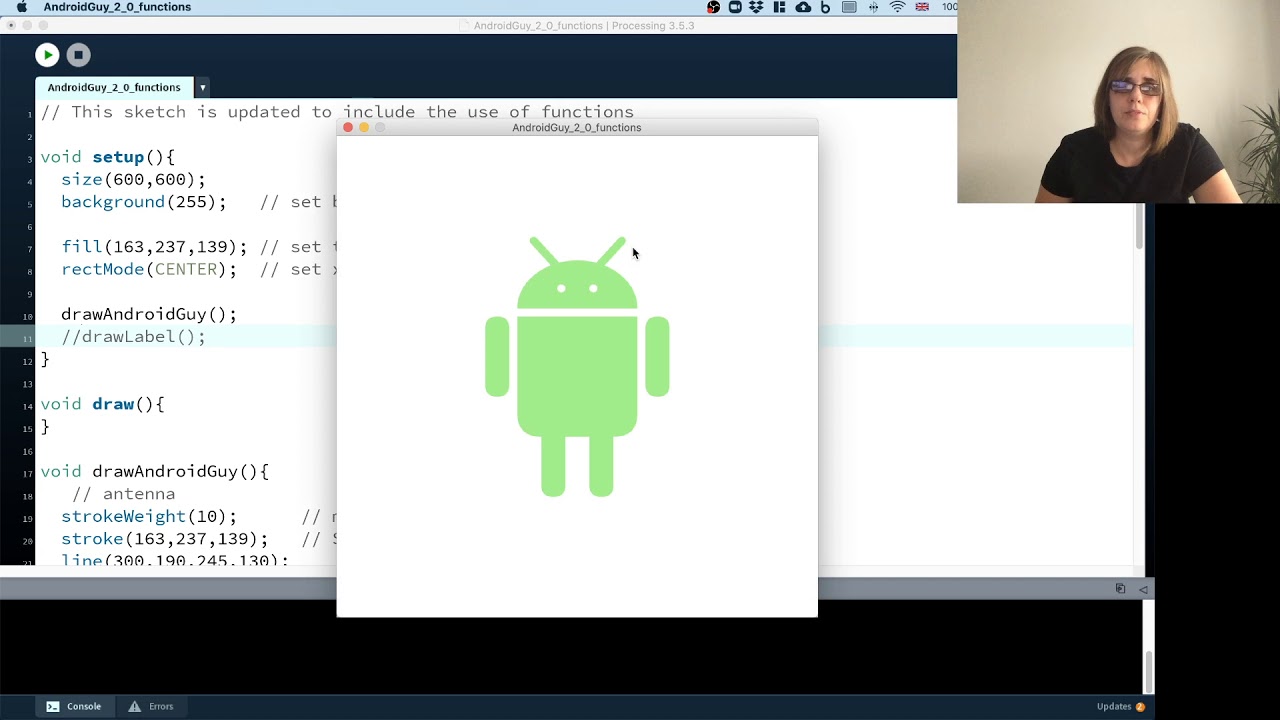Click the drawAndroidGuy(); call on line 10

tap(149, 314)
